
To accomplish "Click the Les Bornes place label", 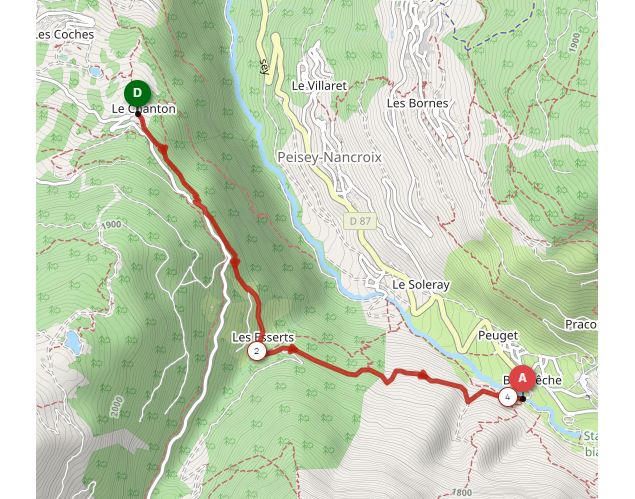I will pos(418,103).
